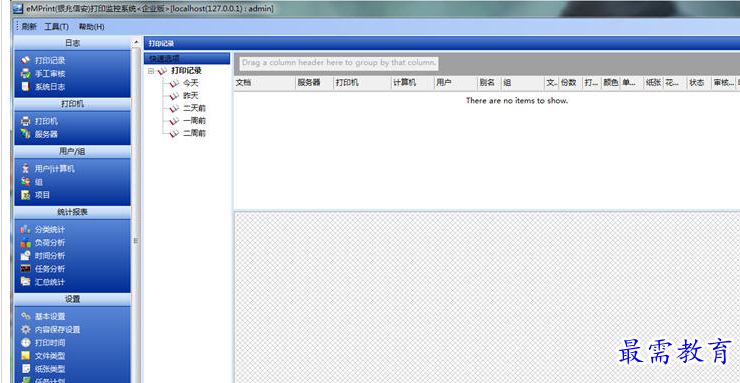Sort by the 纸张 column header
740x383 pixels.
click(654, 83)
